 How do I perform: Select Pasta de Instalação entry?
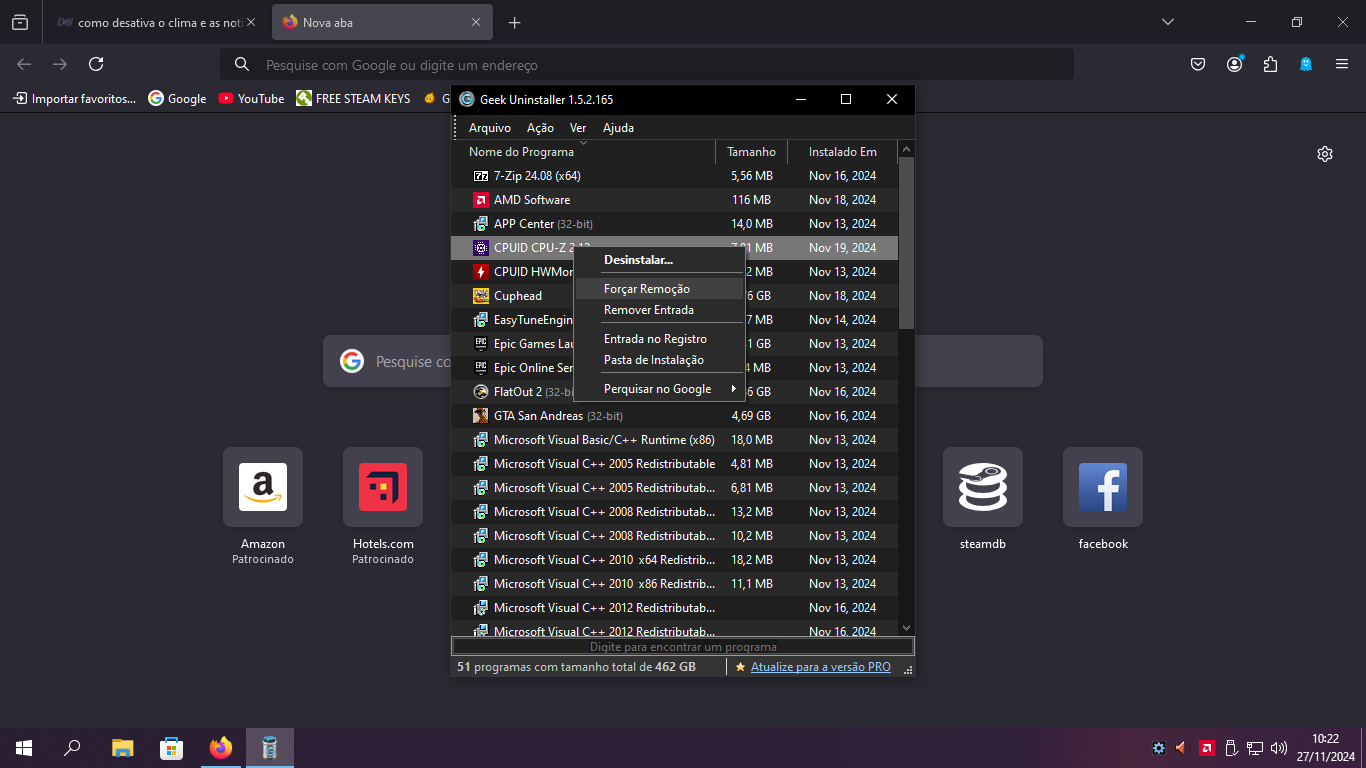[654, 360]
